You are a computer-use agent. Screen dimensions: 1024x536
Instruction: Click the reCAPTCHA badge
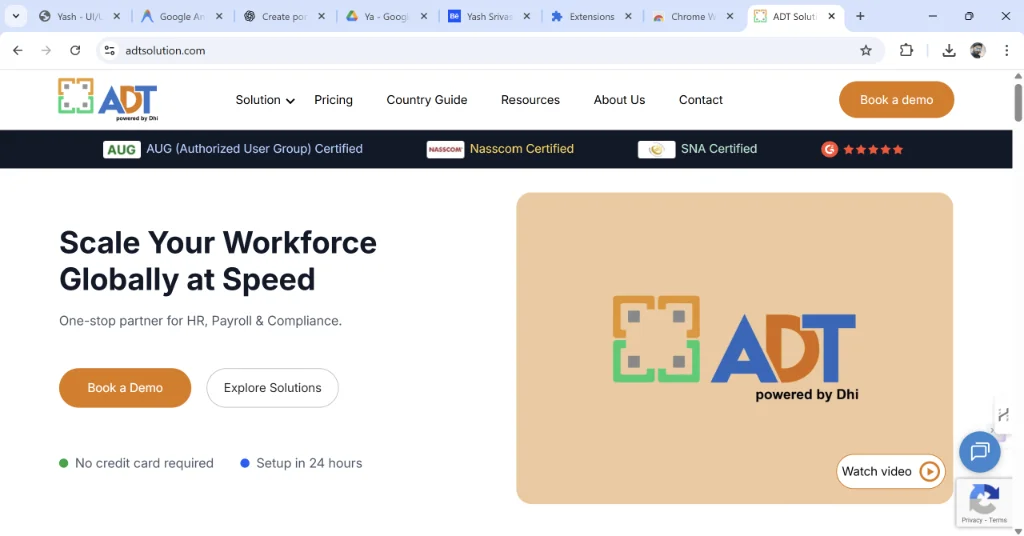(x=984, y=503)
